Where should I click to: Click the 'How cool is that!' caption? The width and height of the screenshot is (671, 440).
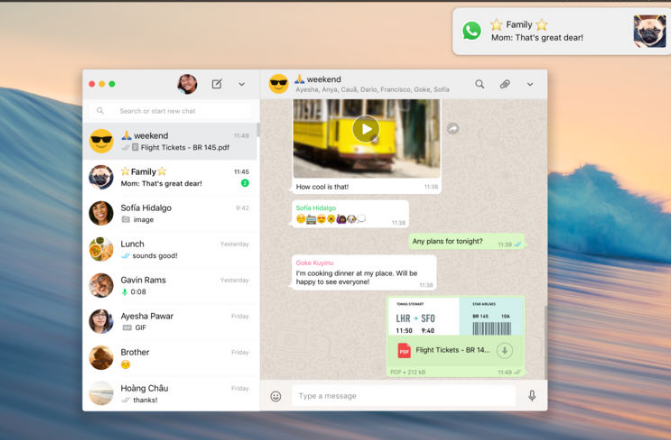click(322, 187)
